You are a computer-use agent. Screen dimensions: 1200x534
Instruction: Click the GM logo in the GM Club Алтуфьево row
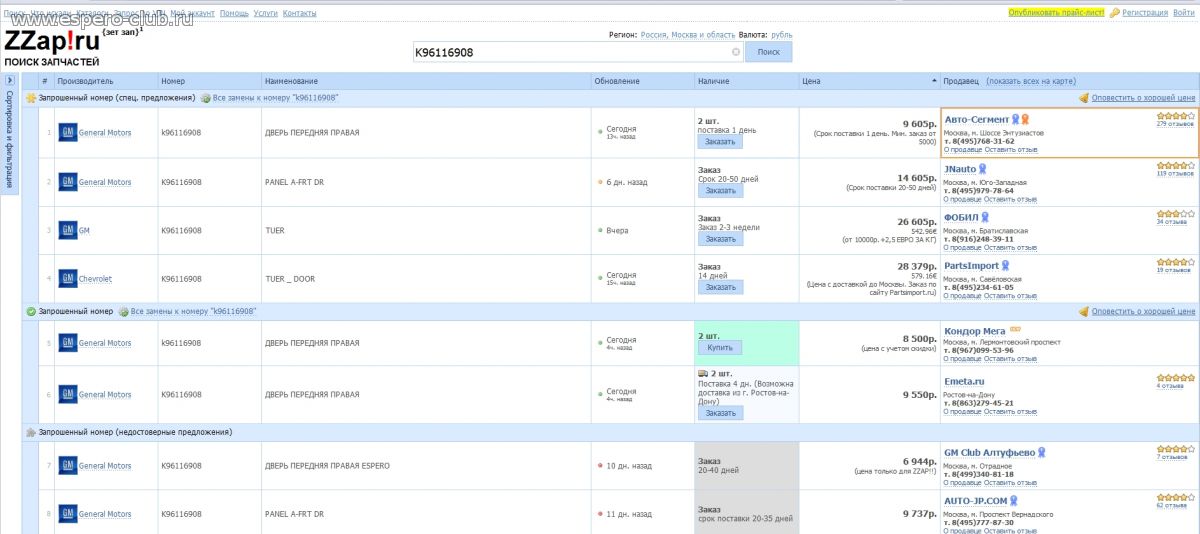[68, 465]
